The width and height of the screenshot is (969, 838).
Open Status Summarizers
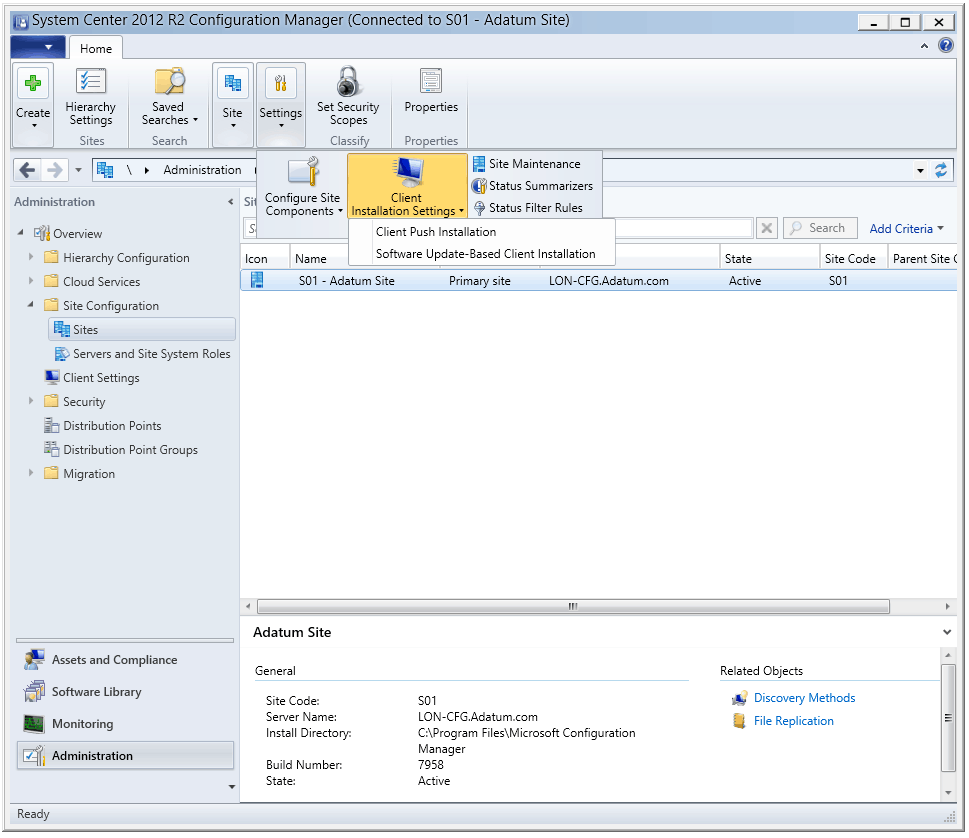point(533,186)
